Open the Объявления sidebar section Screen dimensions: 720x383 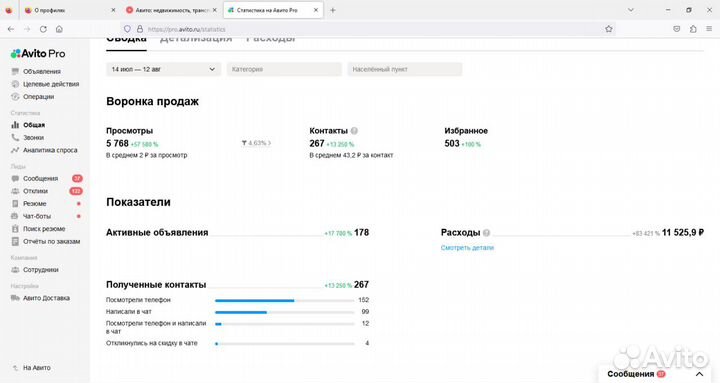[42, 72]
